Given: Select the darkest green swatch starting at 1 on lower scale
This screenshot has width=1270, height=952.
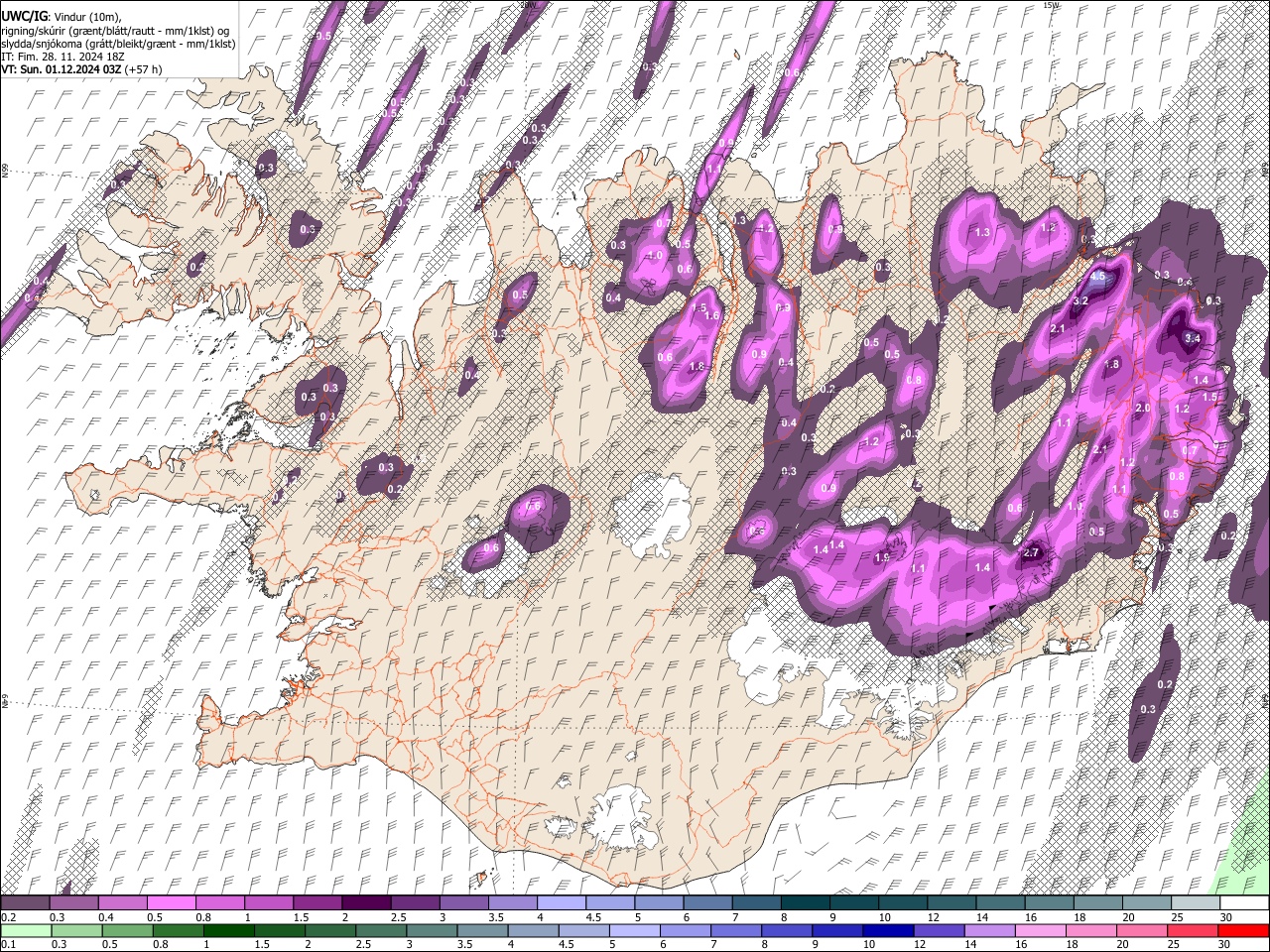Looking at the screenshot, I should point(229,931).
